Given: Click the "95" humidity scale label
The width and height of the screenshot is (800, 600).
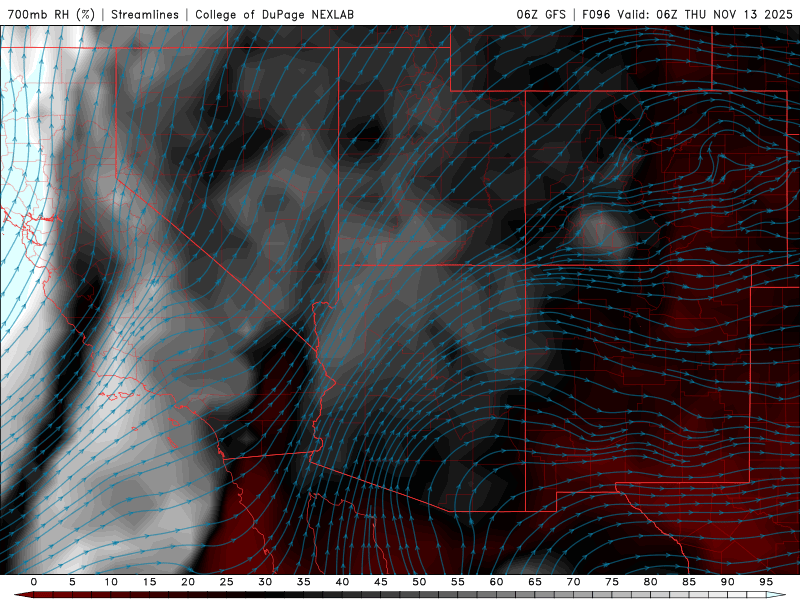Looking at the screenshot, I should [x=765, y=582].
